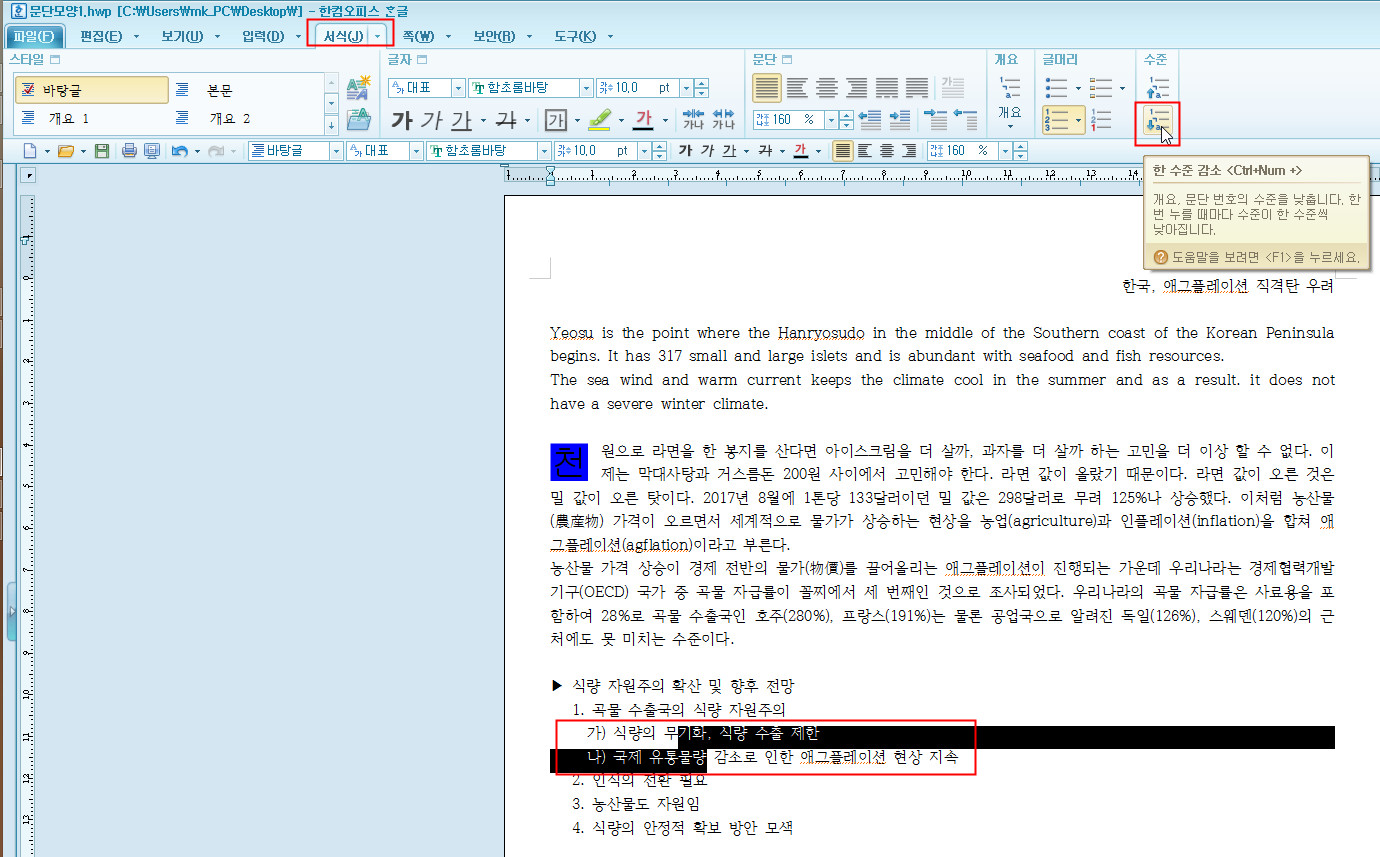The width and height of the screenshot is (1380, 857).
Task: Open the 함초롬바탕 font dropdown in the ribbon
Action: [585, 88]
